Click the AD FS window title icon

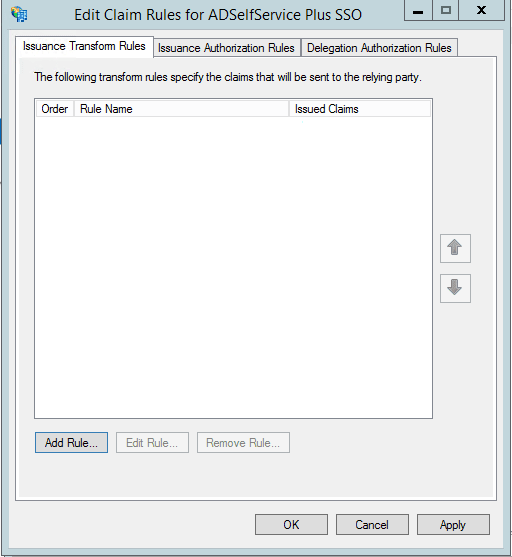tap(19, 14)
